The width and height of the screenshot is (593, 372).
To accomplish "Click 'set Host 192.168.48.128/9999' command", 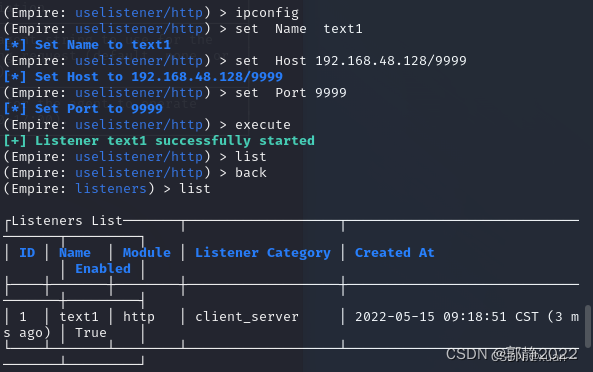I will pos(351,61).
